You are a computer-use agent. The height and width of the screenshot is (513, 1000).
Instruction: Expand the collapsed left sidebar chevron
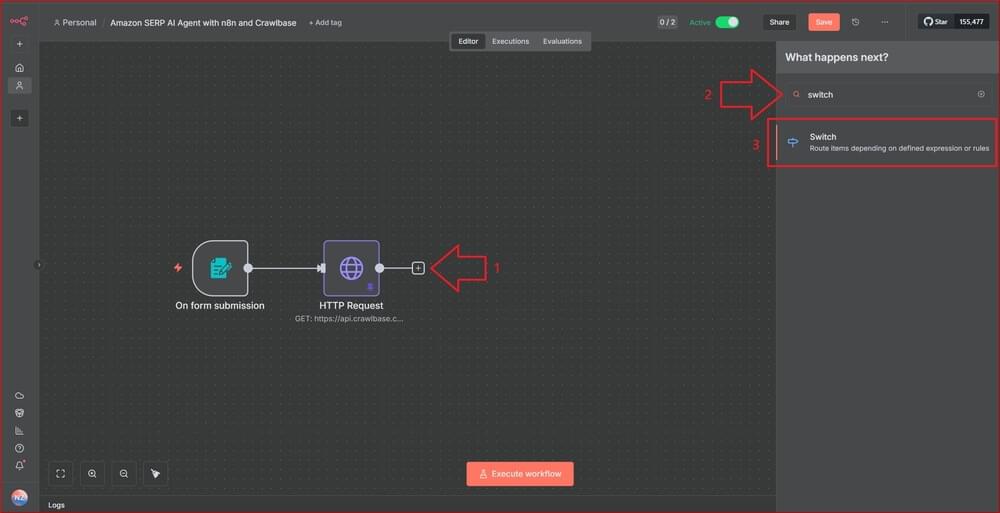pos(39,265)
